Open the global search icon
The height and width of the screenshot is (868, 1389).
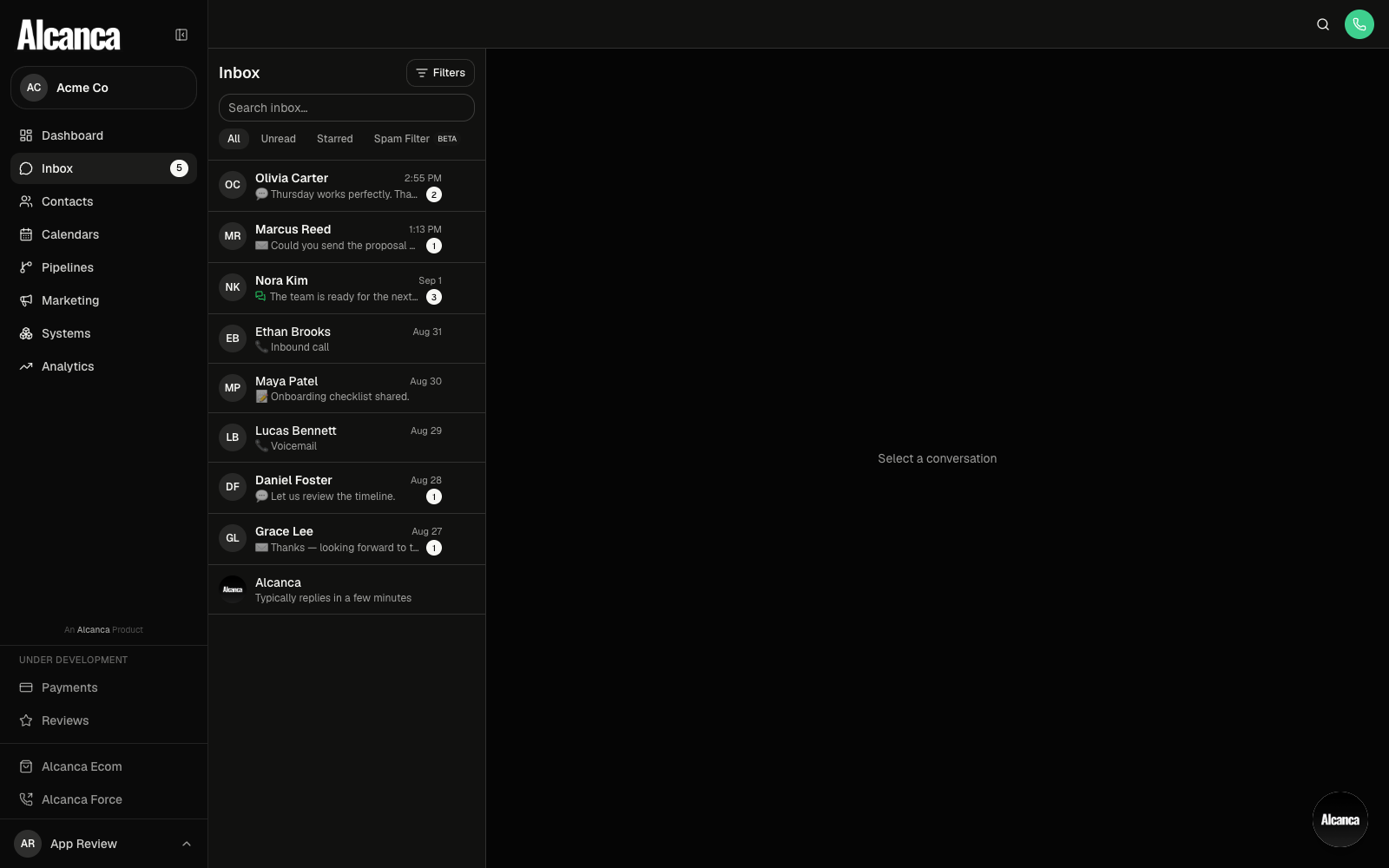click(1323, 24)
